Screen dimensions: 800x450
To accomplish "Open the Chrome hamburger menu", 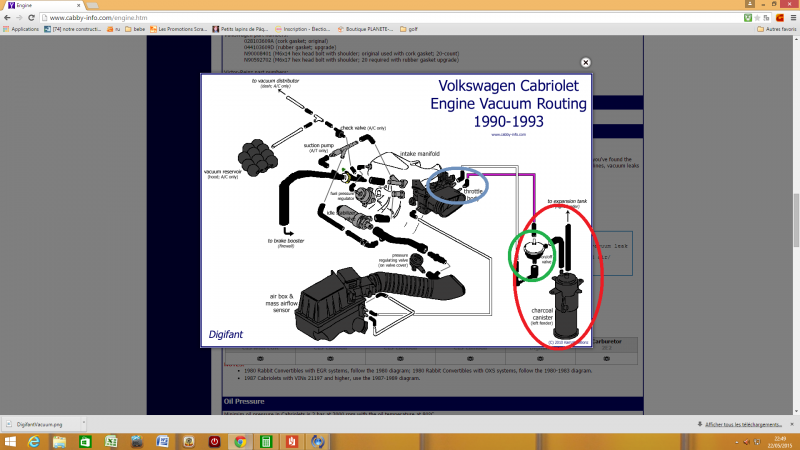I will [793, 17].
